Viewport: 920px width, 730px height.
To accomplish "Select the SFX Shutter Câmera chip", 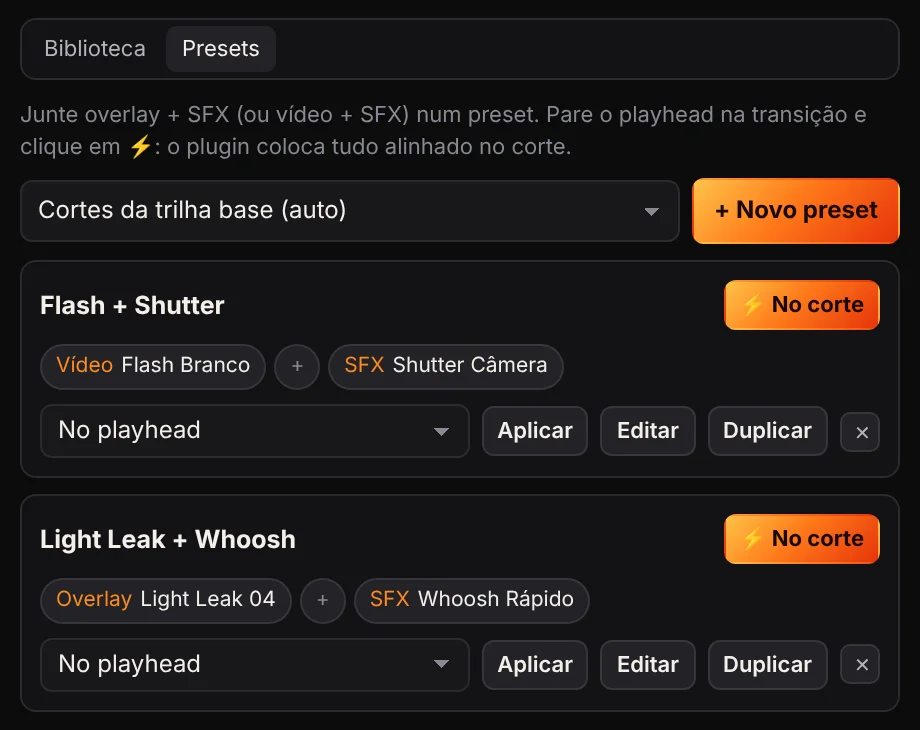I will 445,366.
